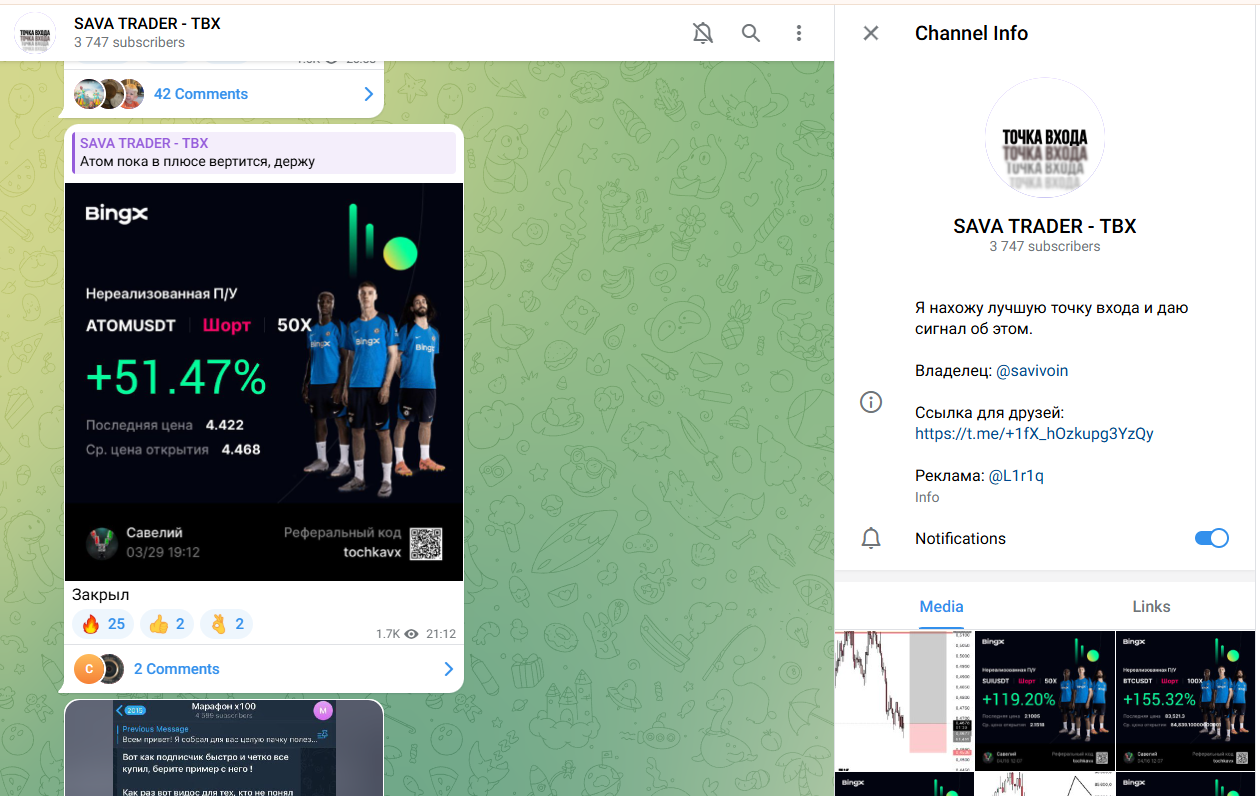Click the commenter avatars beside 2 Comments
This screenshot has height=796, width=1260.
[99, 669]
